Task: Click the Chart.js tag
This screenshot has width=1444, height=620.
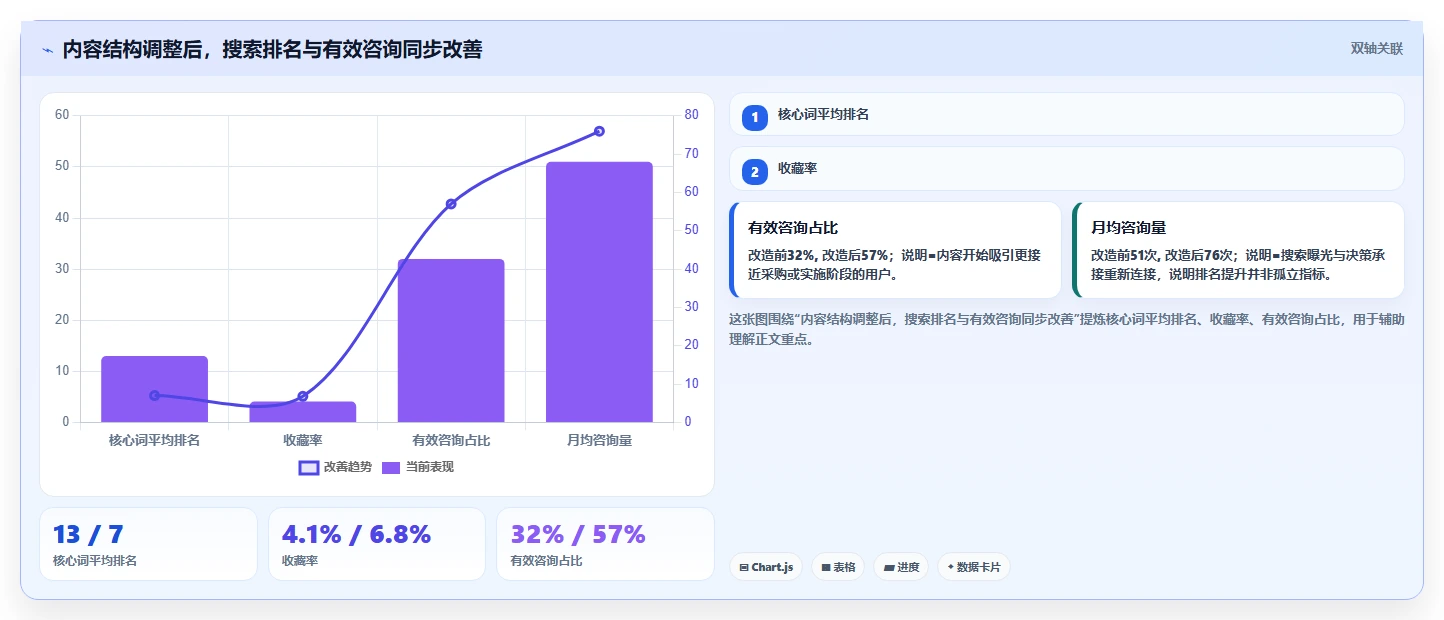Action: point(766,567)
